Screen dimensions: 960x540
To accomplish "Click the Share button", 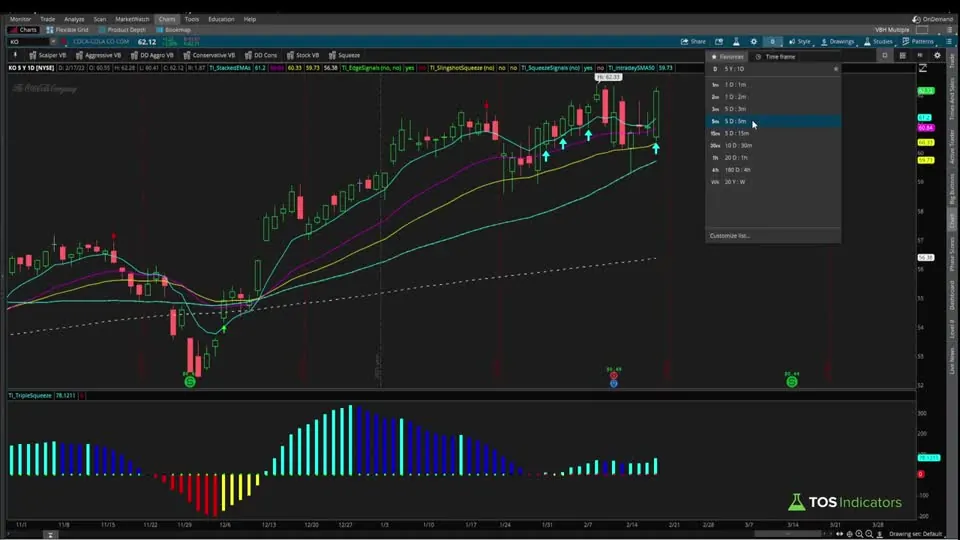I will pos(694,42).
